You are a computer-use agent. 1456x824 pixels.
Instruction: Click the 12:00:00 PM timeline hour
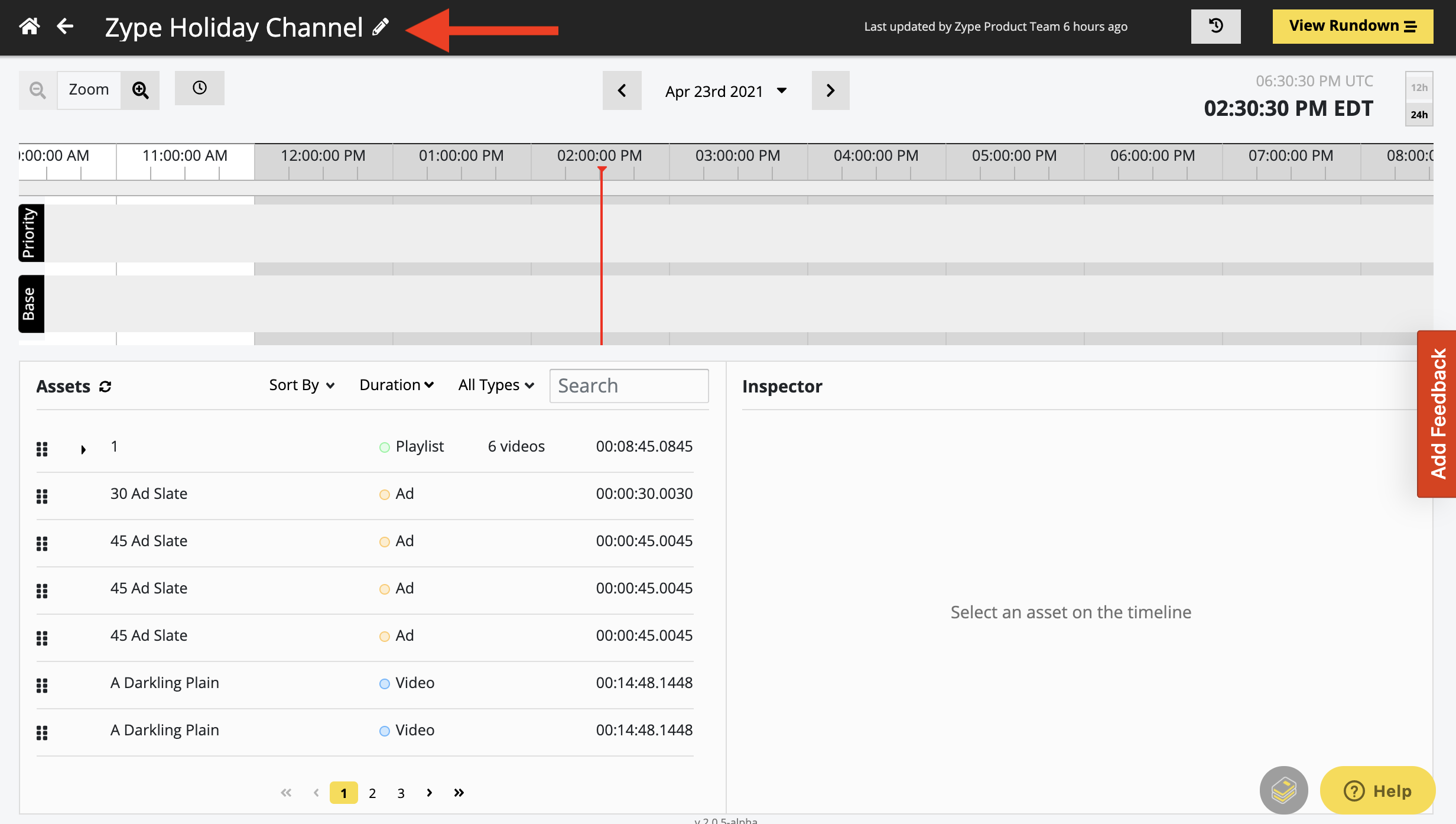tap(323, 155)
